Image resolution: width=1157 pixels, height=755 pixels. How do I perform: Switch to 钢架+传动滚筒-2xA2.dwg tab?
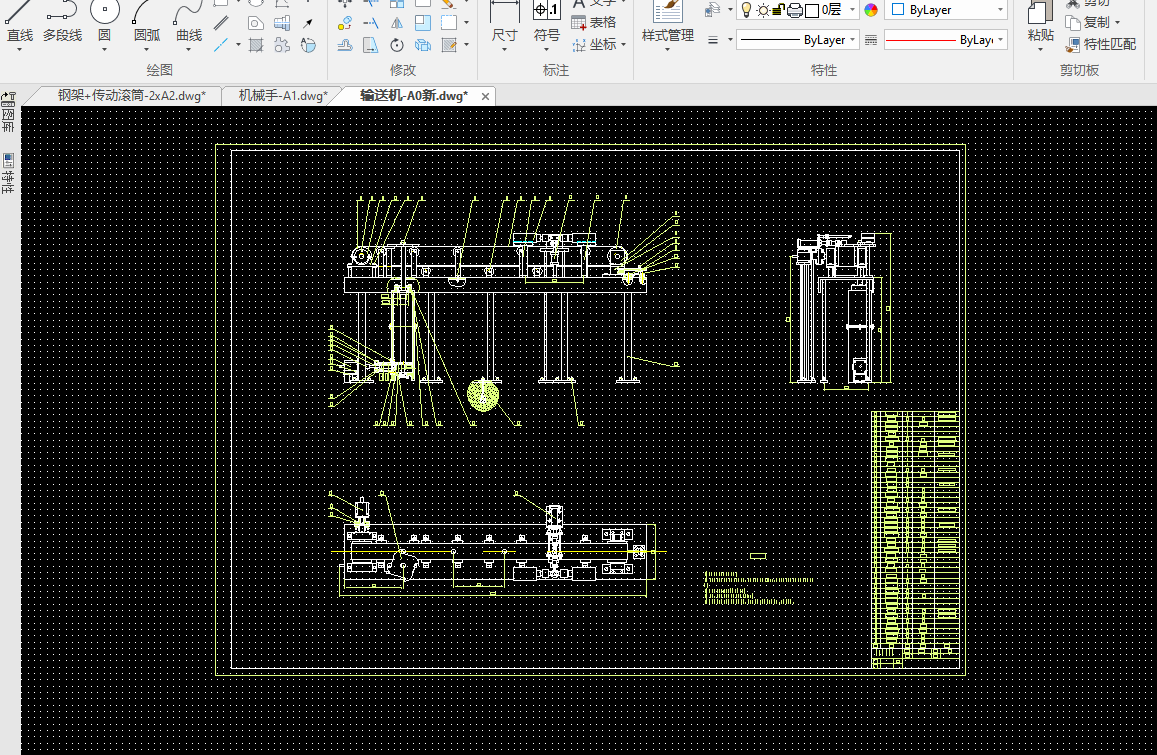(x=131, y=96)
